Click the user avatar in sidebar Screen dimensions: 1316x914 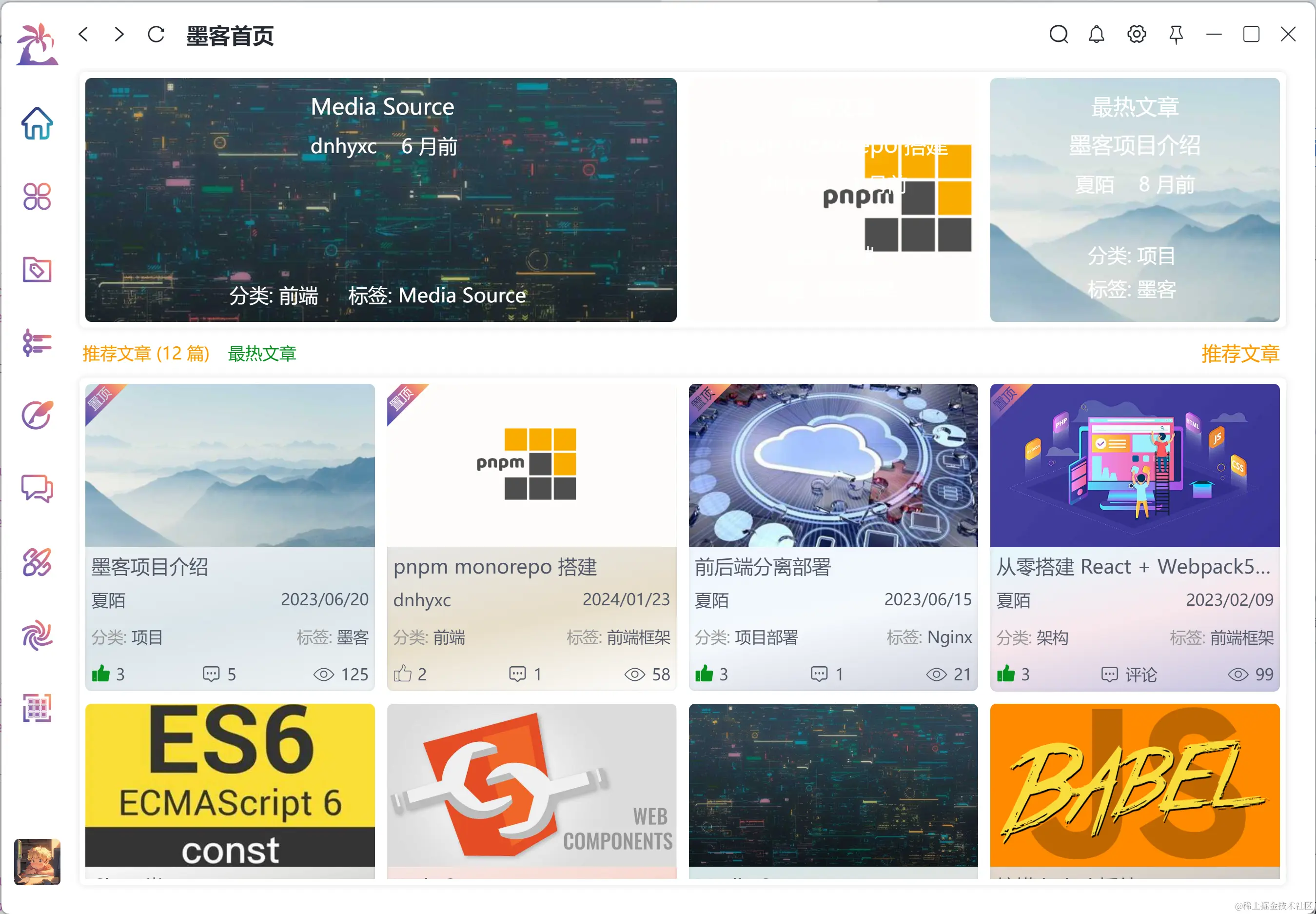pyautogui.click(x=37, y=862)
